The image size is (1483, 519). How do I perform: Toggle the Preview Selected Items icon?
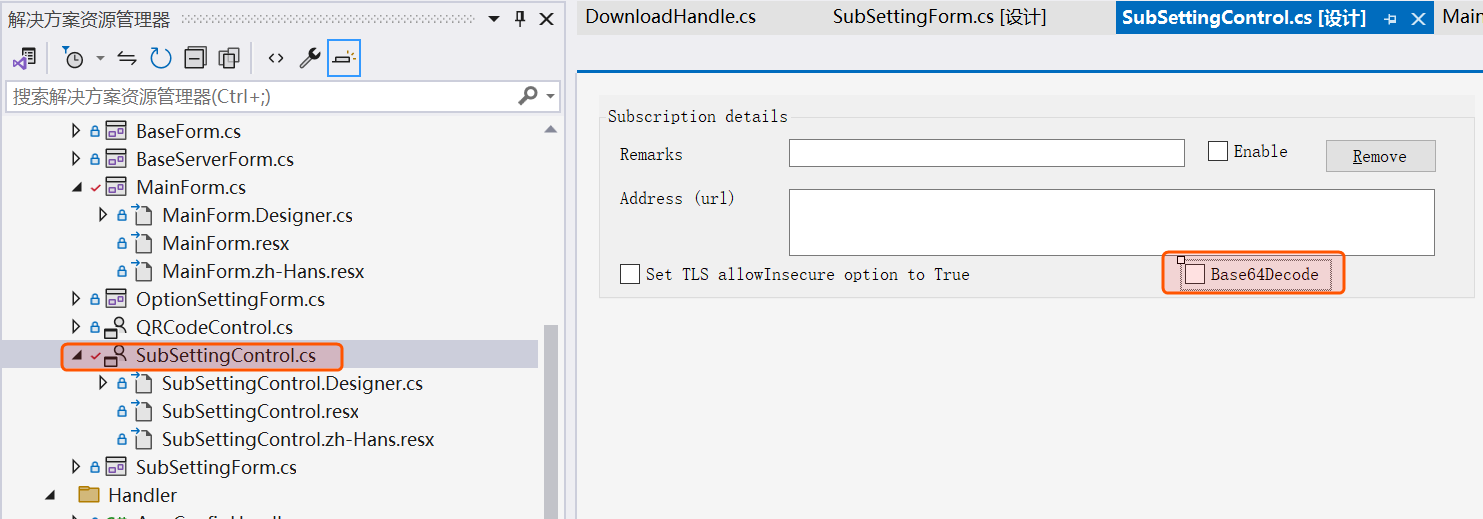(343, 58)
